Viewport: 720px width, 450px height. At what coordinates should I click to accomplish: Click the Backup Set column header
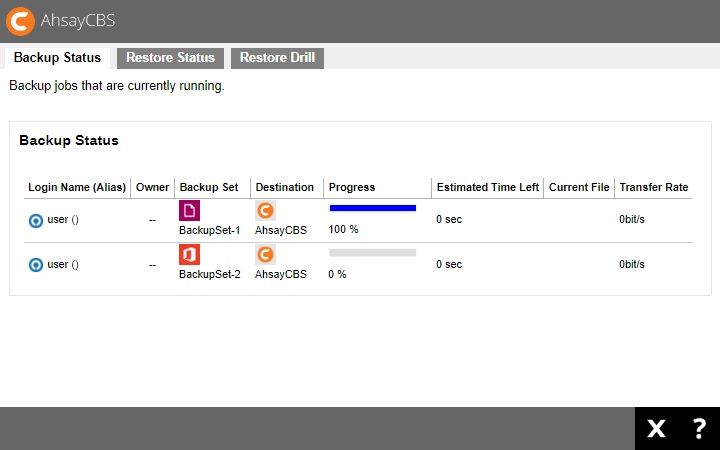(209, 187)
